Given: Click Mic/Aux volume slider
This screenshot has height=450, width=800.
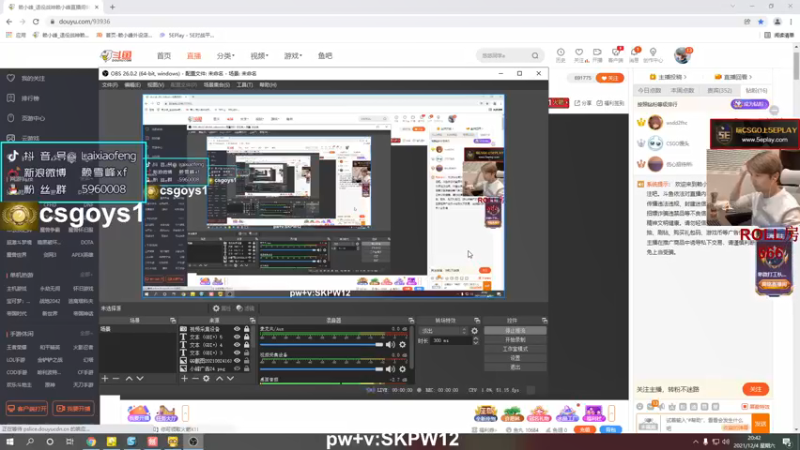Looking at the screenshot, I should pyautogui.click(x=321, y=345).
